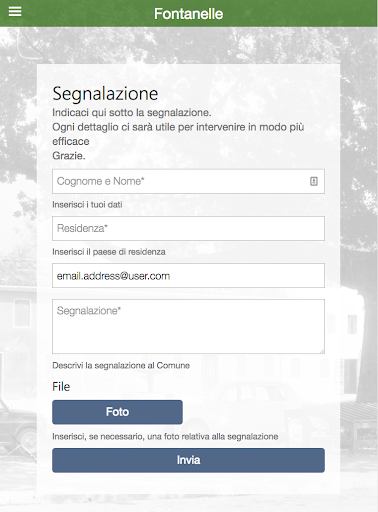This screenshot has width=378, height=512.
Task: Click the 'Grazie.' text
Action: pos(69,156)
